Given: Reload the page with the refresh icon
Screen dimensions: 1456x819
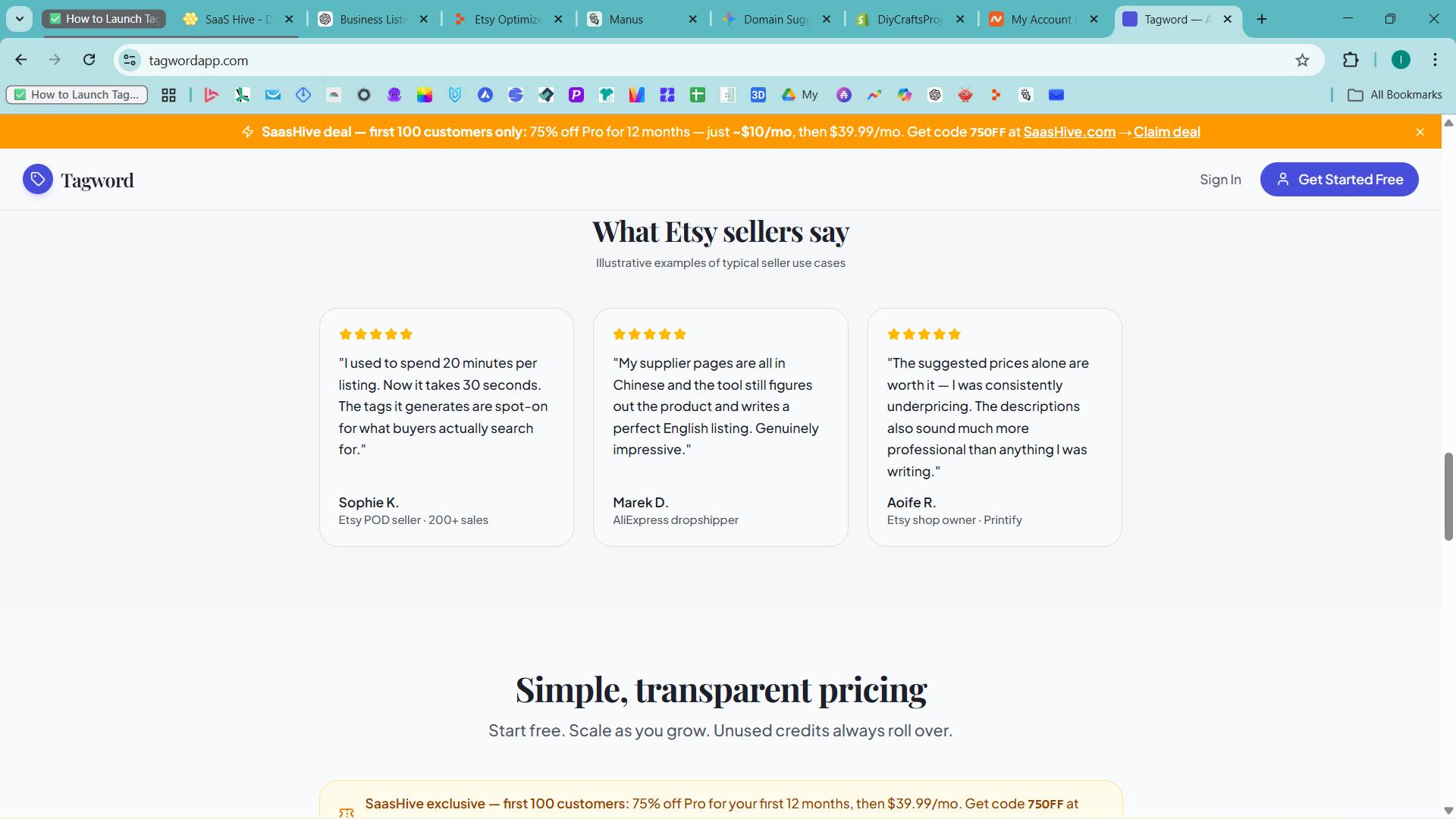Looking at the screenshot, I should pos(89,60).
